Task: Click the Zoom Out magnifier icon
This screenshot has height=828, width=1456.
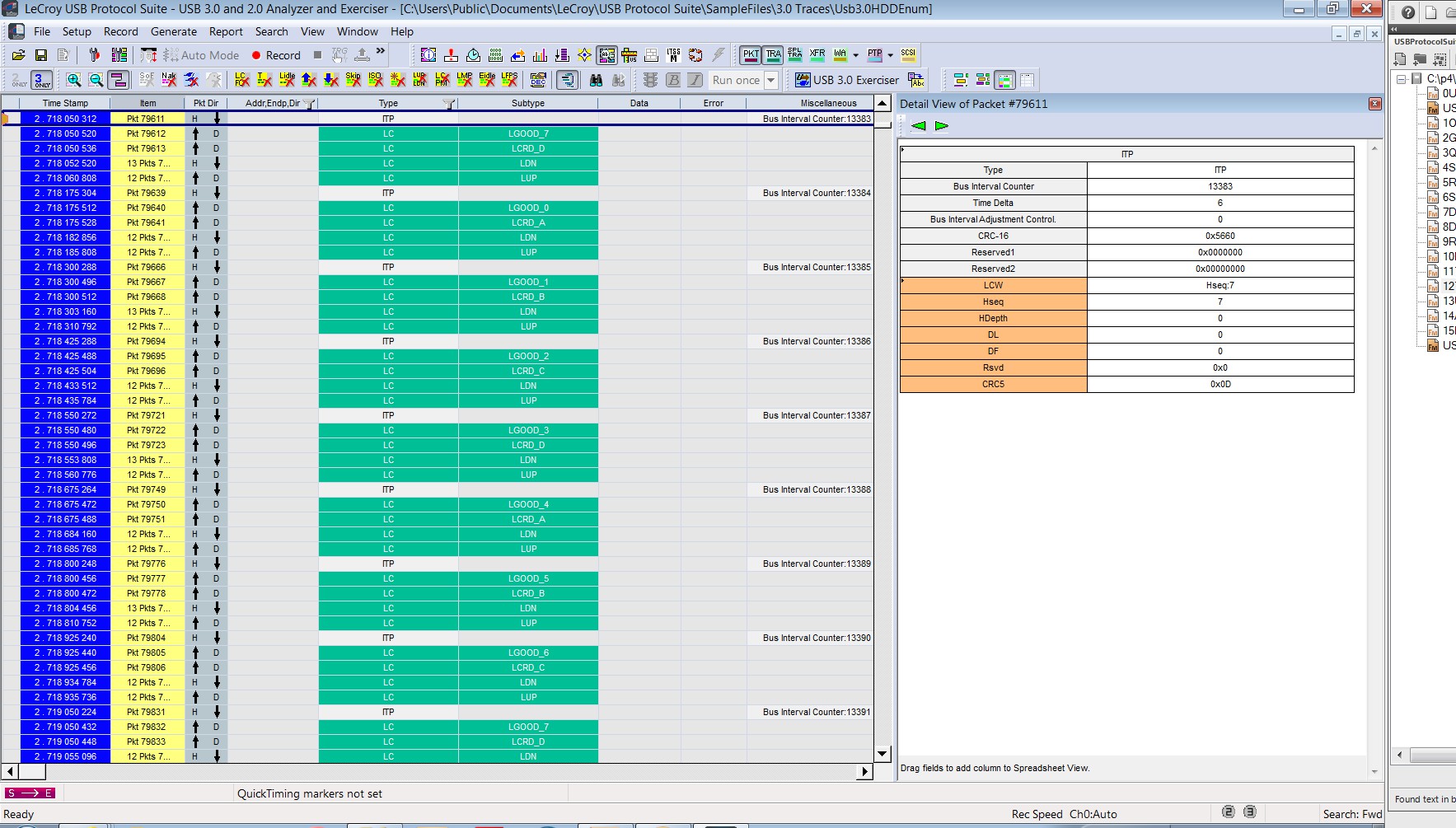Action: 96,80
